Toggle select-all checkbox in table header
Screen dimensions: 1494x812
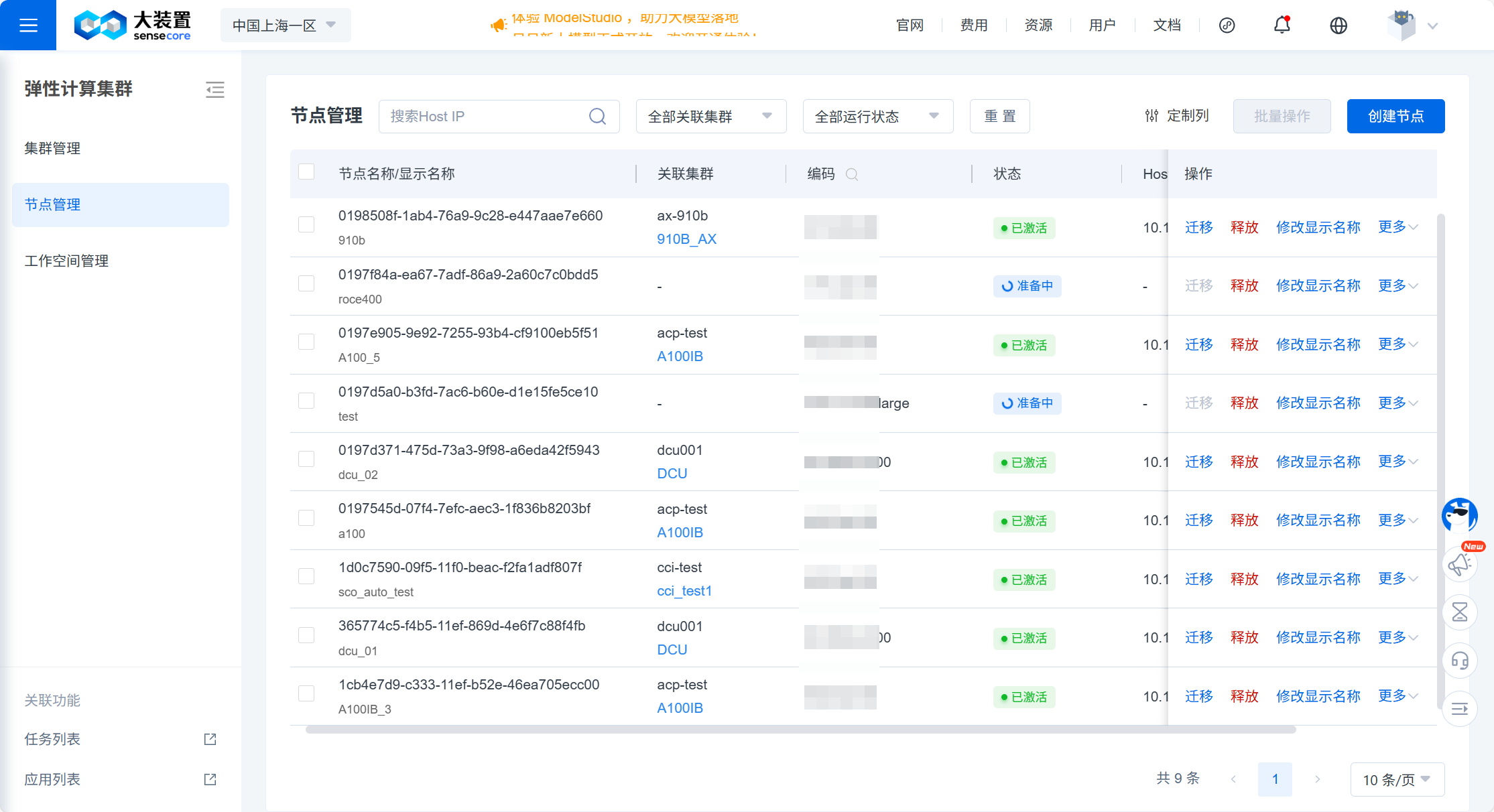[306, 172]
